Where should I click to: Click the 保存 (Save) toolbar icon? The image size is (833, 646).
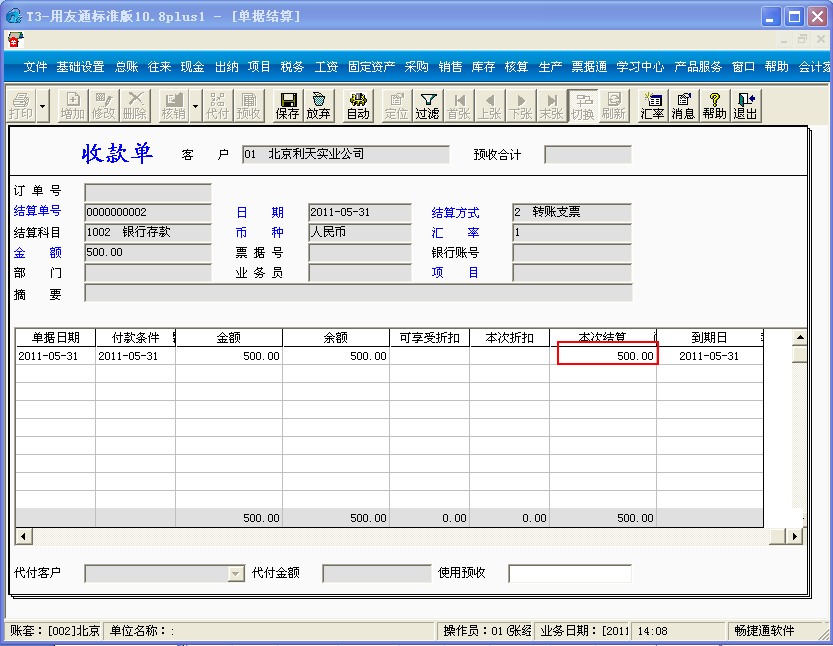(x=287, y=106)
